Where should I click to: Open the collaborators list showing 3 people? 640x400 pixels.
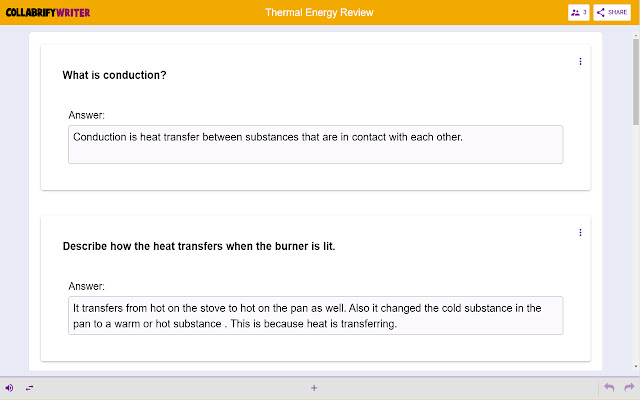click(578, 12)
